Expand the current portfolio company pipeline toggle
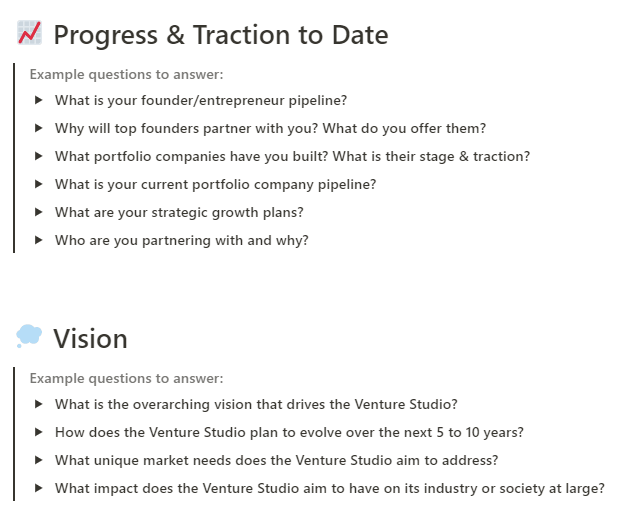 (39, 184)
